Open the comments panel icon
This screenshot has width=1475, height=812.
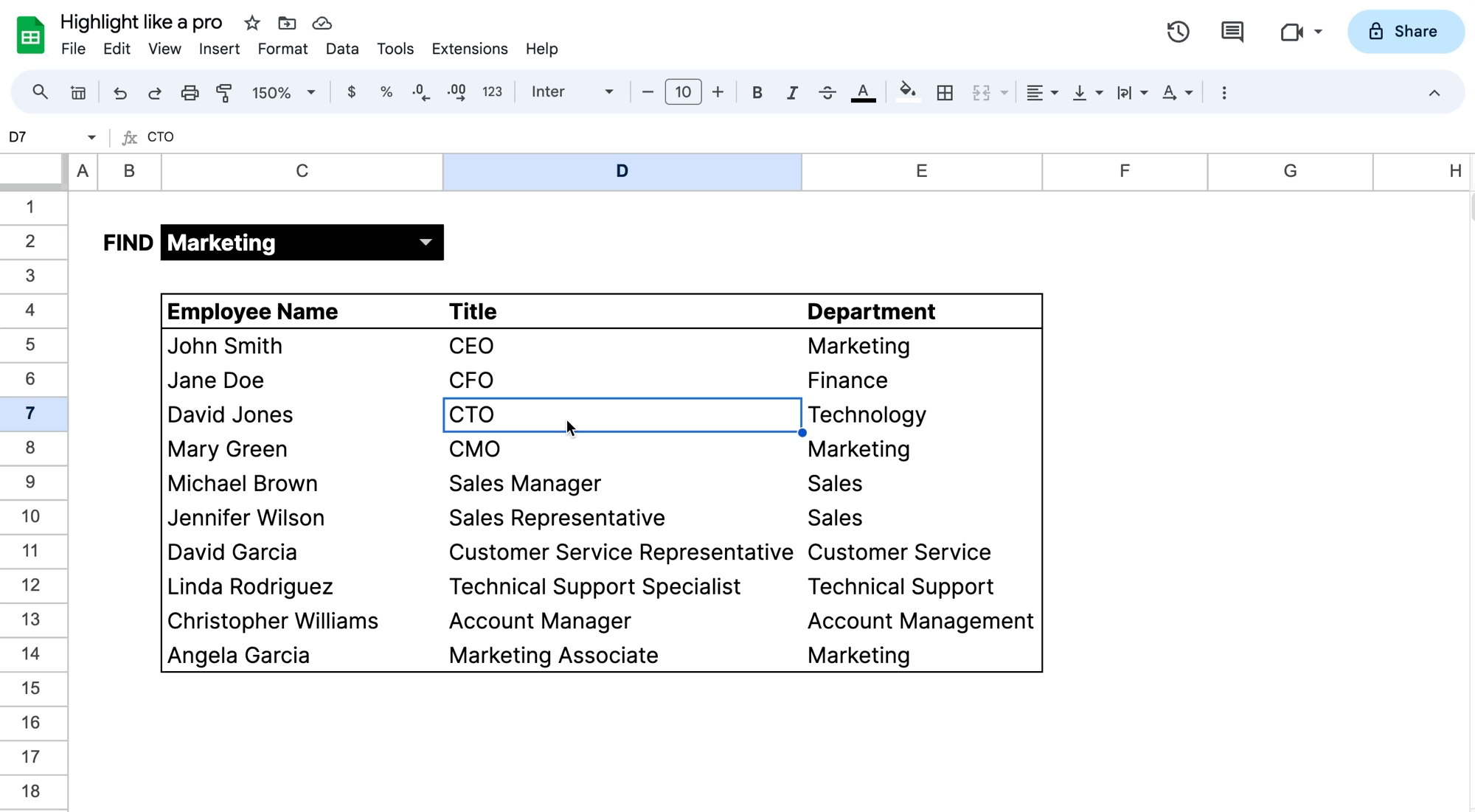click(x=1232, y=32)
